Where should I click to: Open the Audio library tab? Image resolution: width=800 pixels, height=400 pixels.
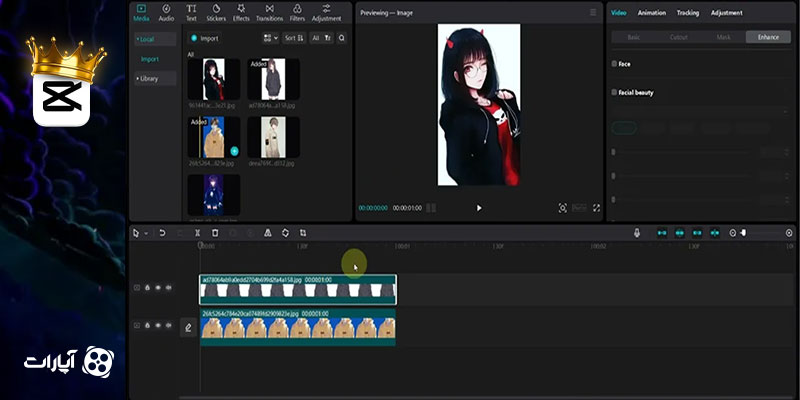(166, 13)
